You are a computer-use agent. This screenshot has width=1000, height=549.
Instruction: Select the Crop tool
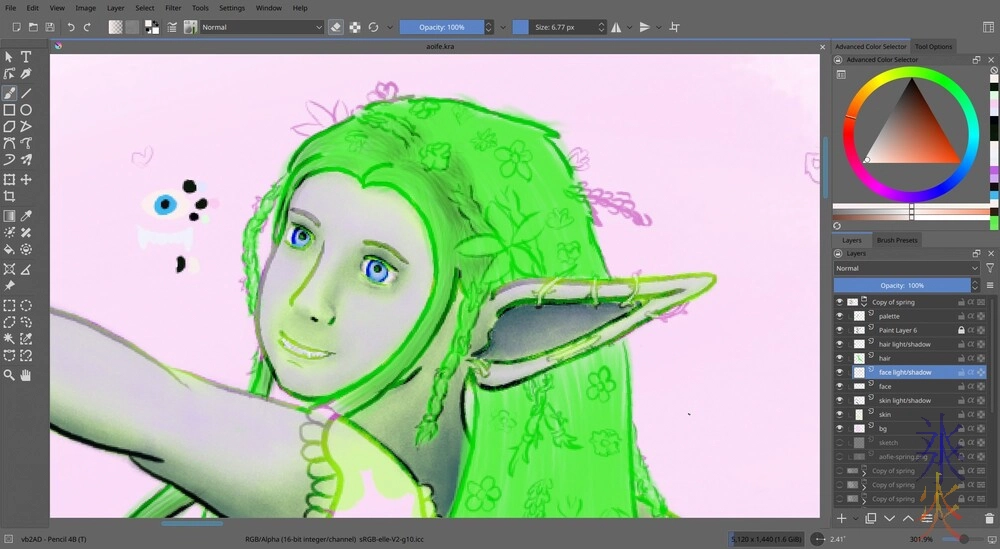click(x=9, y=197)
